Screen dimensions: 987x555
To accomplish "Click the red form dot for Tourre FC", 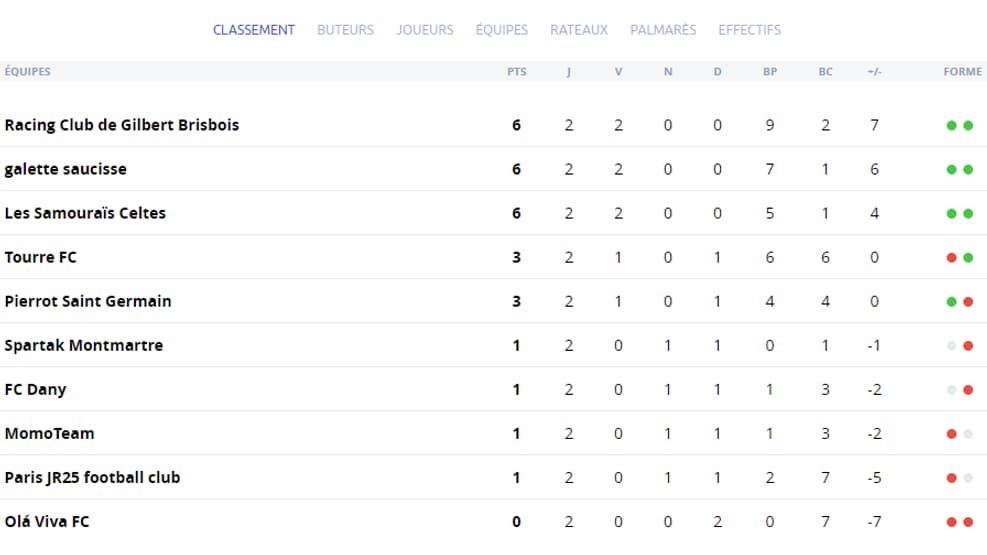I will [951, 257].
